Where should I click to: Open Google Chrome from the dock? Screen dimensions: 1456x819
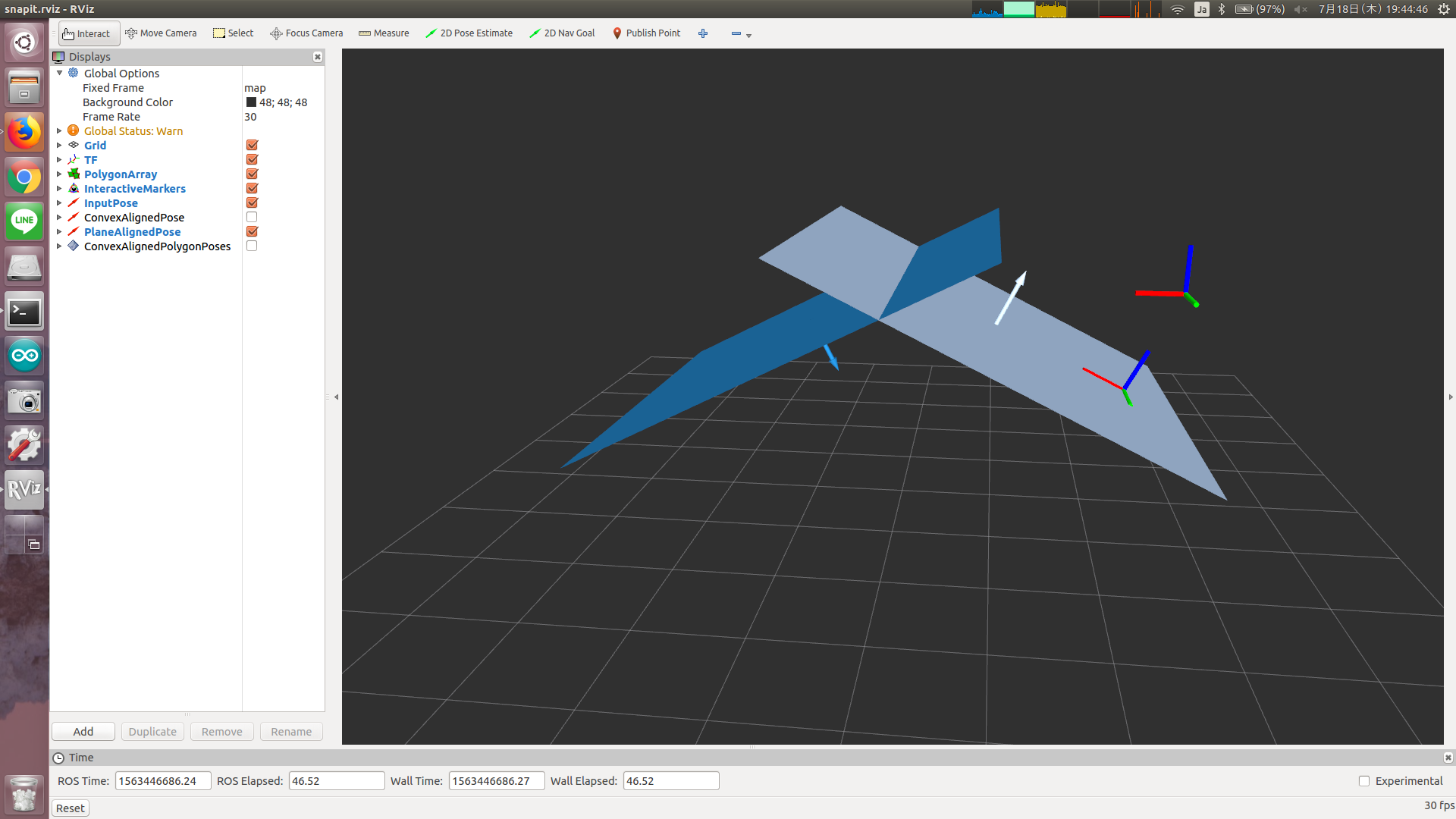pyautogui.click(x=24, y=177)
